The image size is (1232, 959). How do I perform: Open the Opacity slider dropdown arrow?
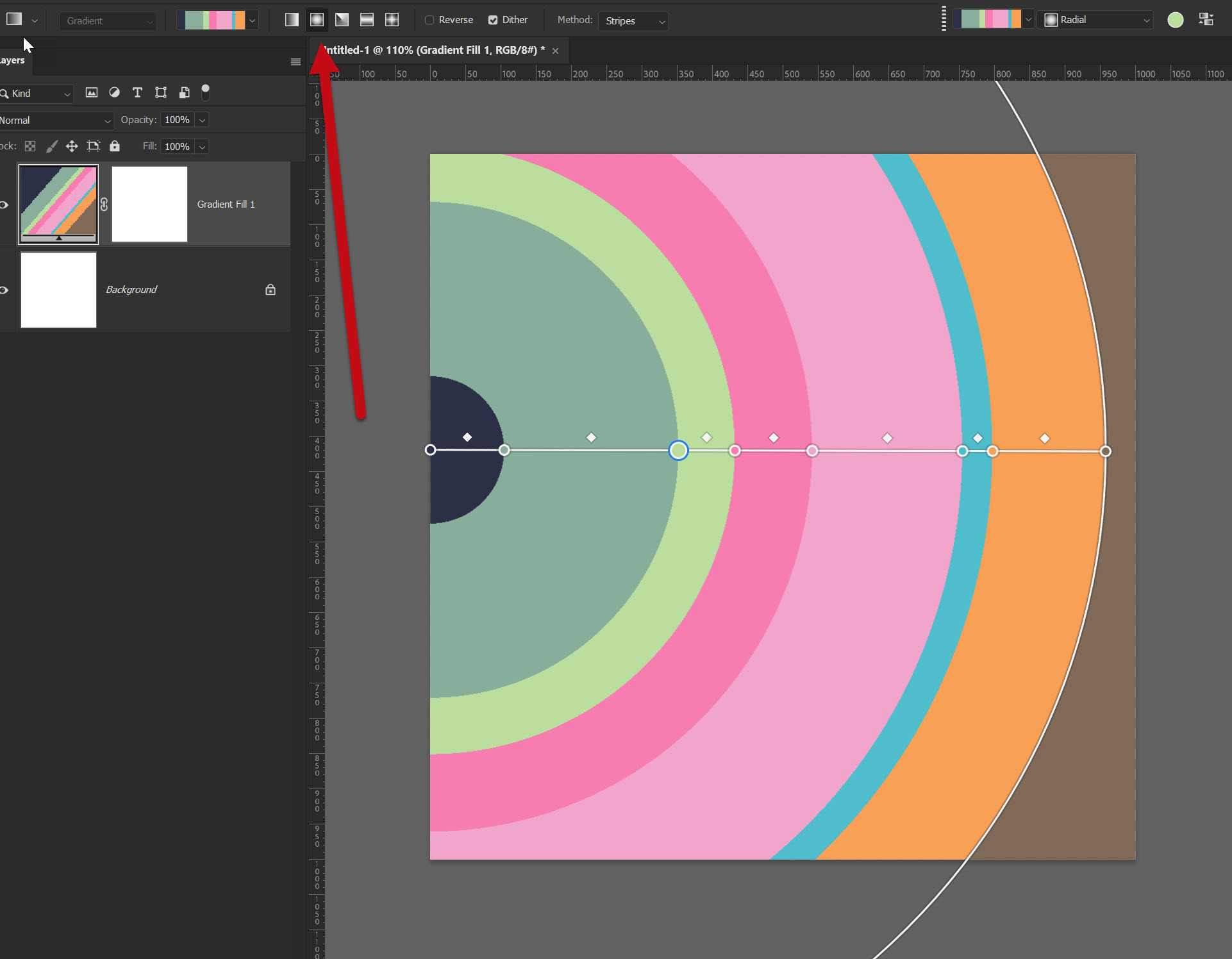click(x=202, y=120)
